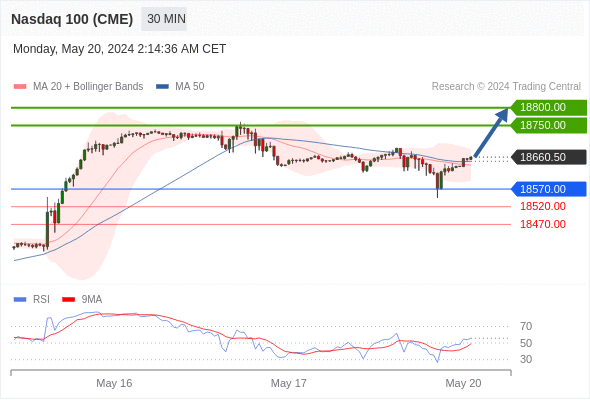The width and height of the screenshot is (590, 400).
Task: Click the 18660.50 current price tag
Action: (549, 157)
